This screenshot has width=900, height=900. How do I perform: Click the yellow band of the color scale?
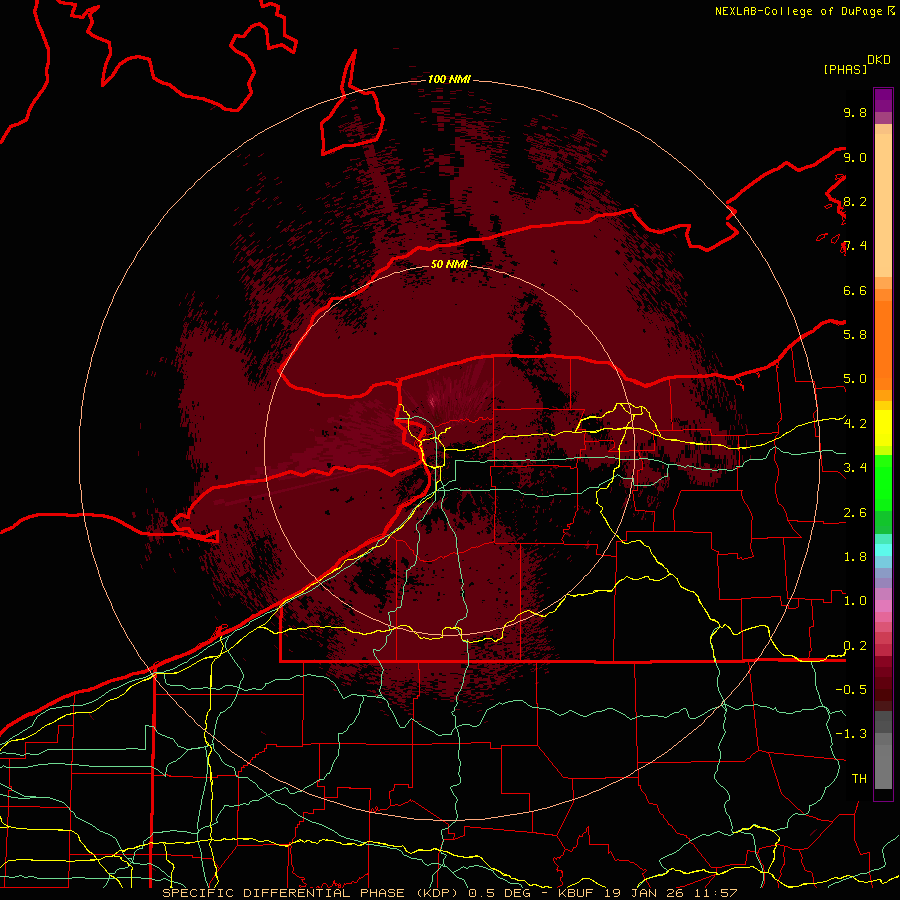point(883,428)
